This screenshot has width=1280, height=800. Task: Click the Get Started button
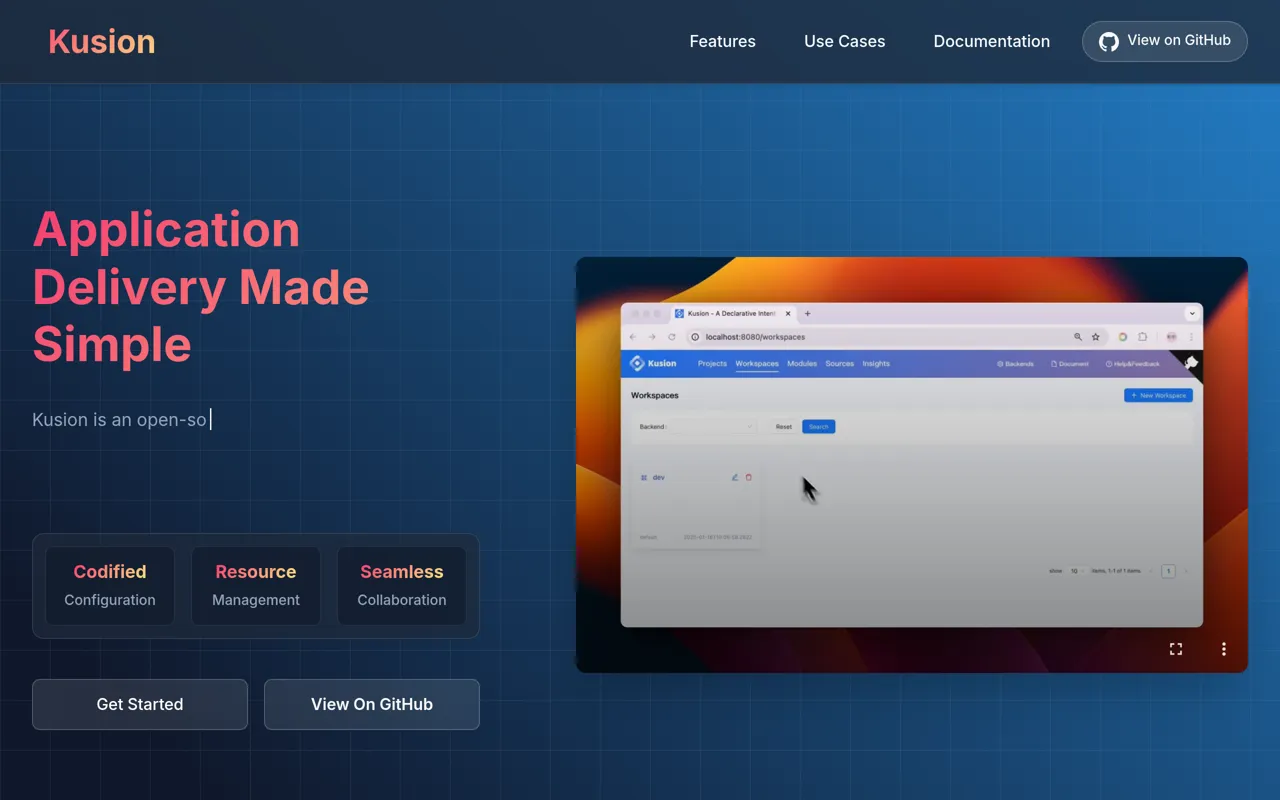coord(140,704)
